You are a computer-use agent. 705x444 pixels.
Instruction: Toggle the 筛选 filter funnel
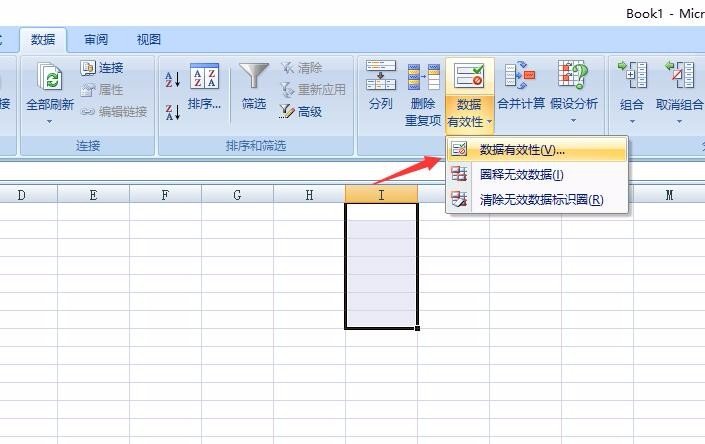click(x=254, y=88)
